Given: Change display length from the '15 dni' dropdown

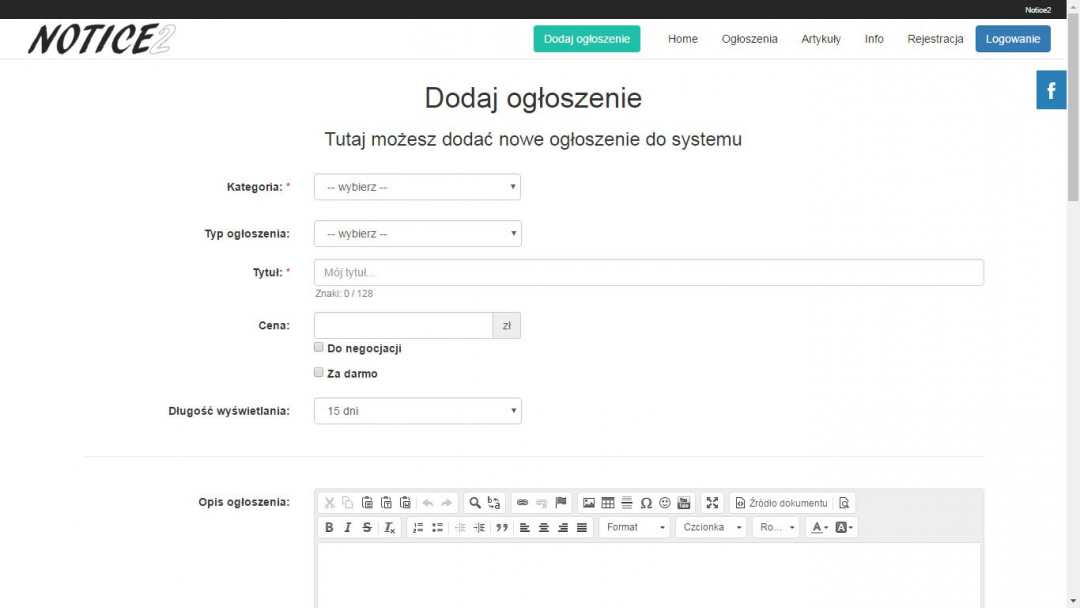Looking at the screenshot, I should (417, 411).
